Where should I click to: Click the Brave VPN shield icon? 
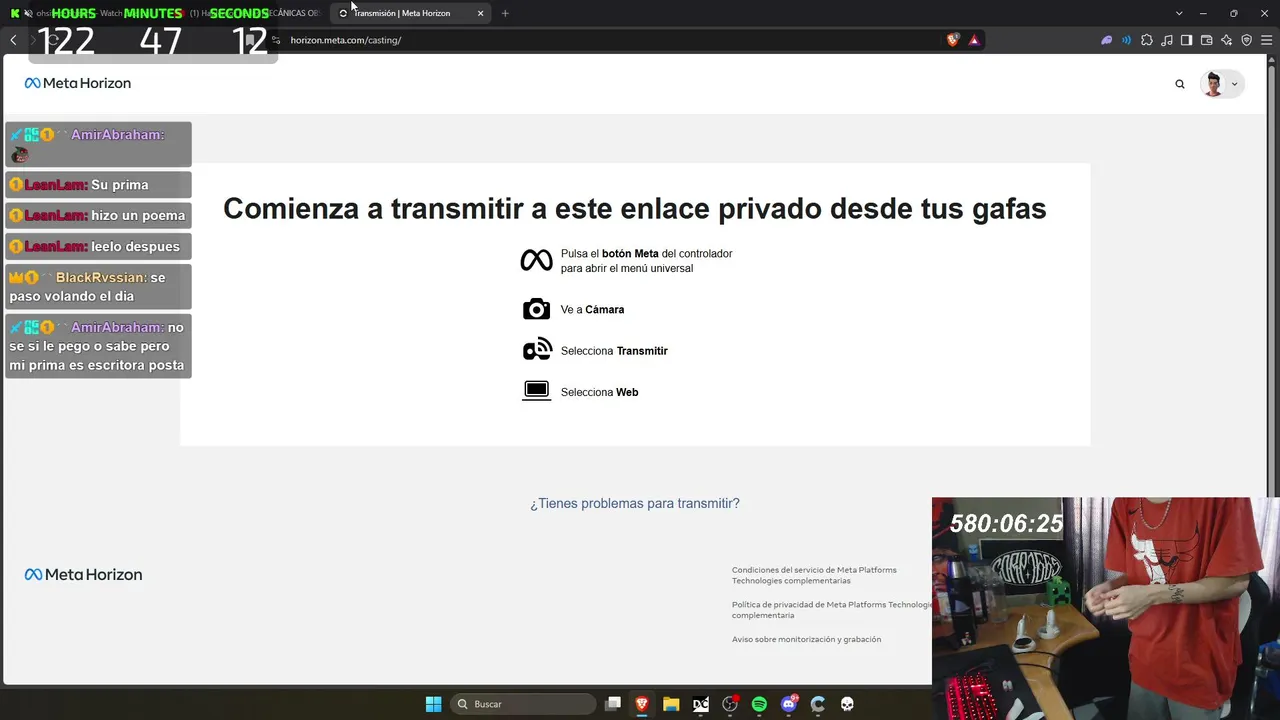tap(1246, 40)
